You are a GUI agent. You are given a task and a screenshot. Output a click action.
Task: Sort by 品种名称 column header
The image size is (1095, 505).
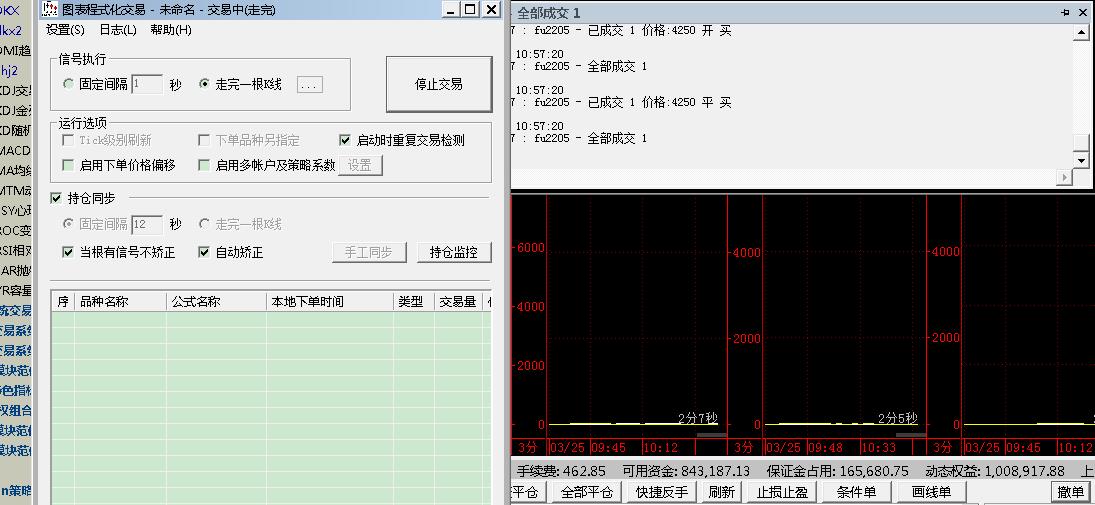[x=120, y=302]
